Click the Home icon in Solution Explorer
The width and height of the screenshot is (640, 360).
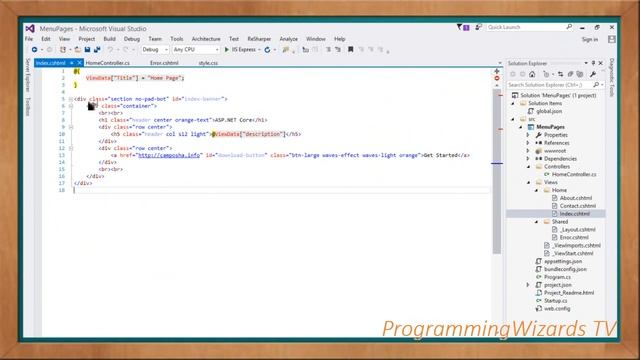point(532,74)
